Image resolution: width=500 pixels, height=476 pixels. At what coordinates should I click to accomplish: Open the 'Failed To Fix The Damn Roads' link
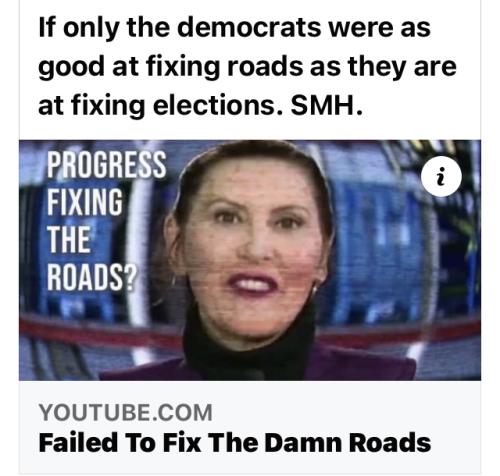[x=235, y=442]
